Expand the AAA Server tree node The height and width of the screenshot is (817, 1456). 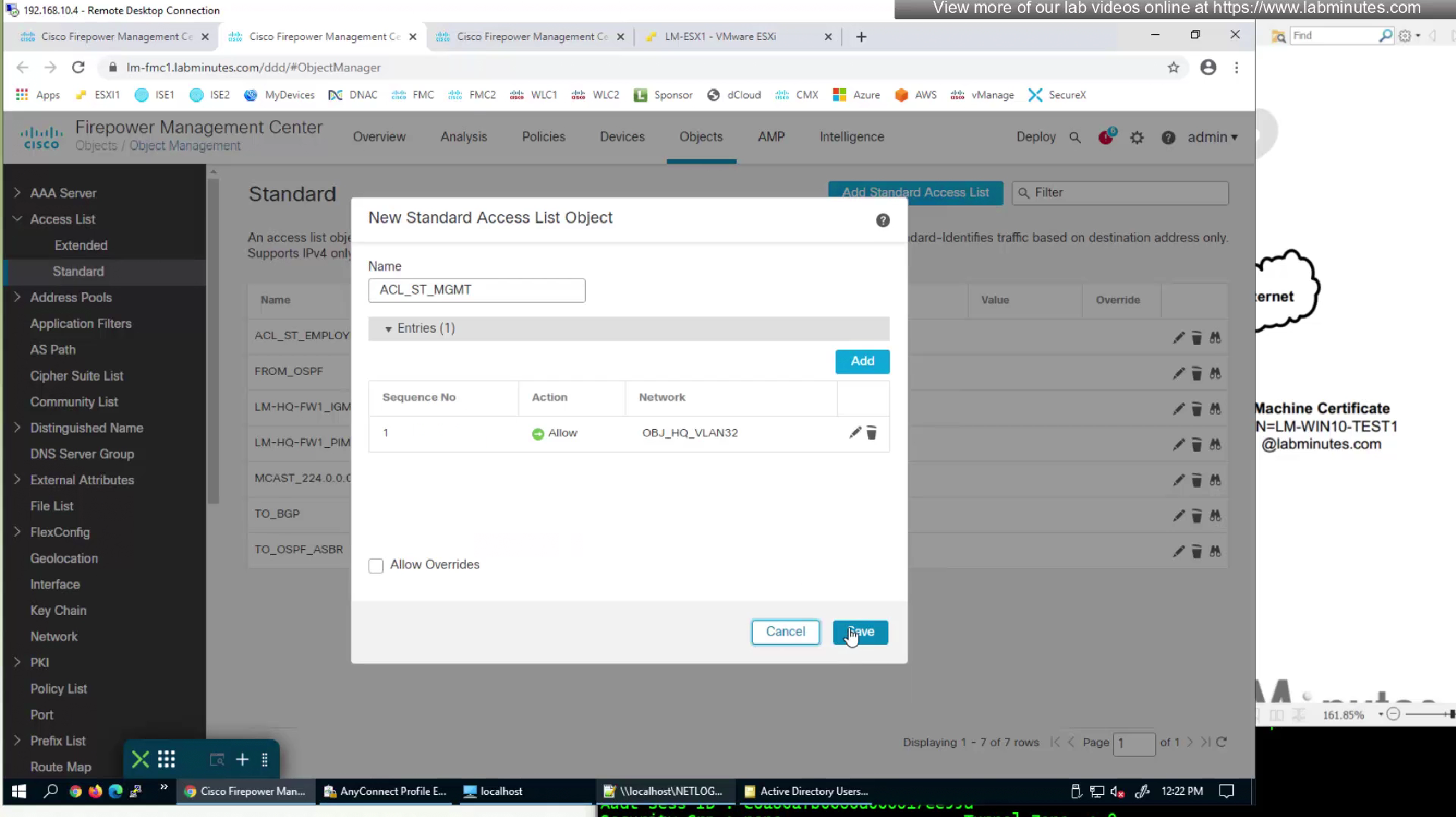click(x=17, y=193)
